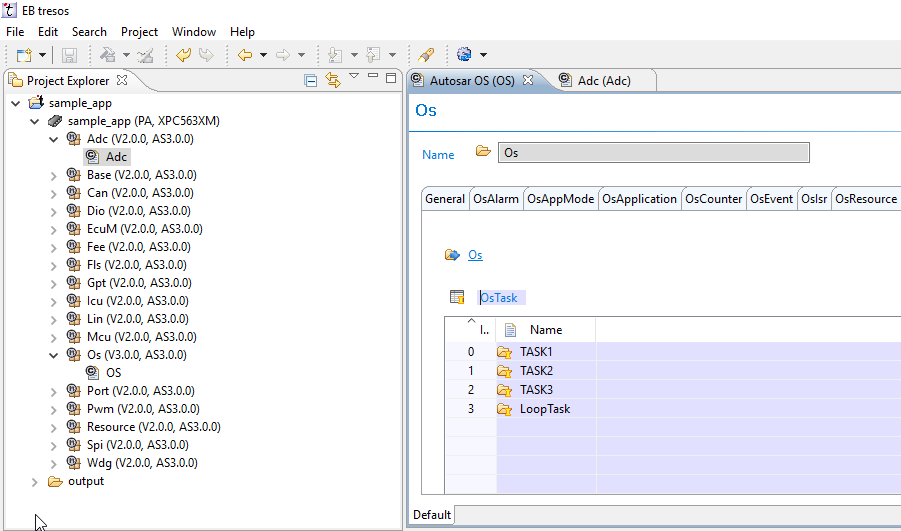Click the Name label link
The width and height of the screenshot is (901, 531).
tap(438, 155)
